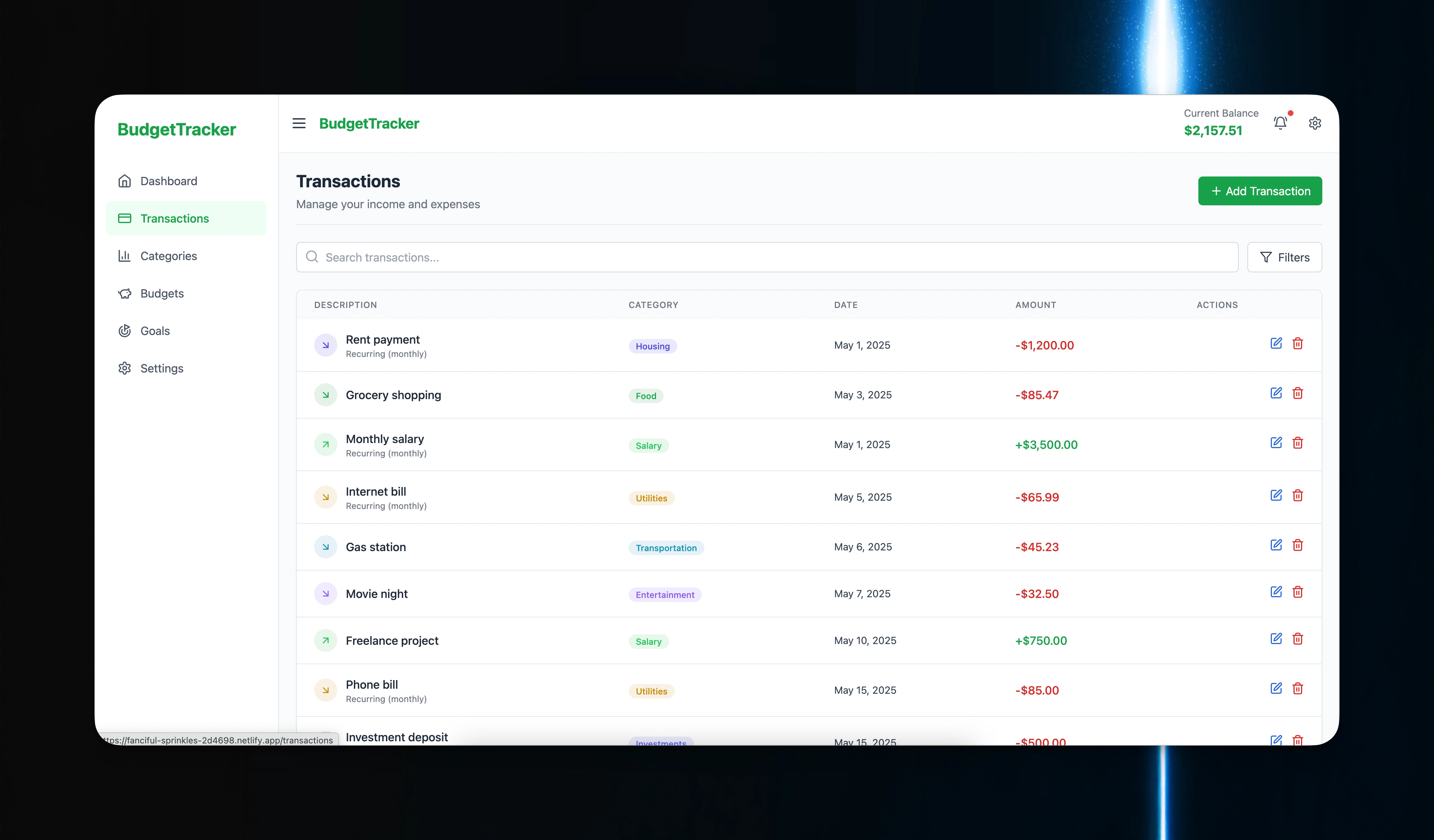Open the Filters panel
This screenshot has height=840, width=1434.
(x=1284, y=258)
